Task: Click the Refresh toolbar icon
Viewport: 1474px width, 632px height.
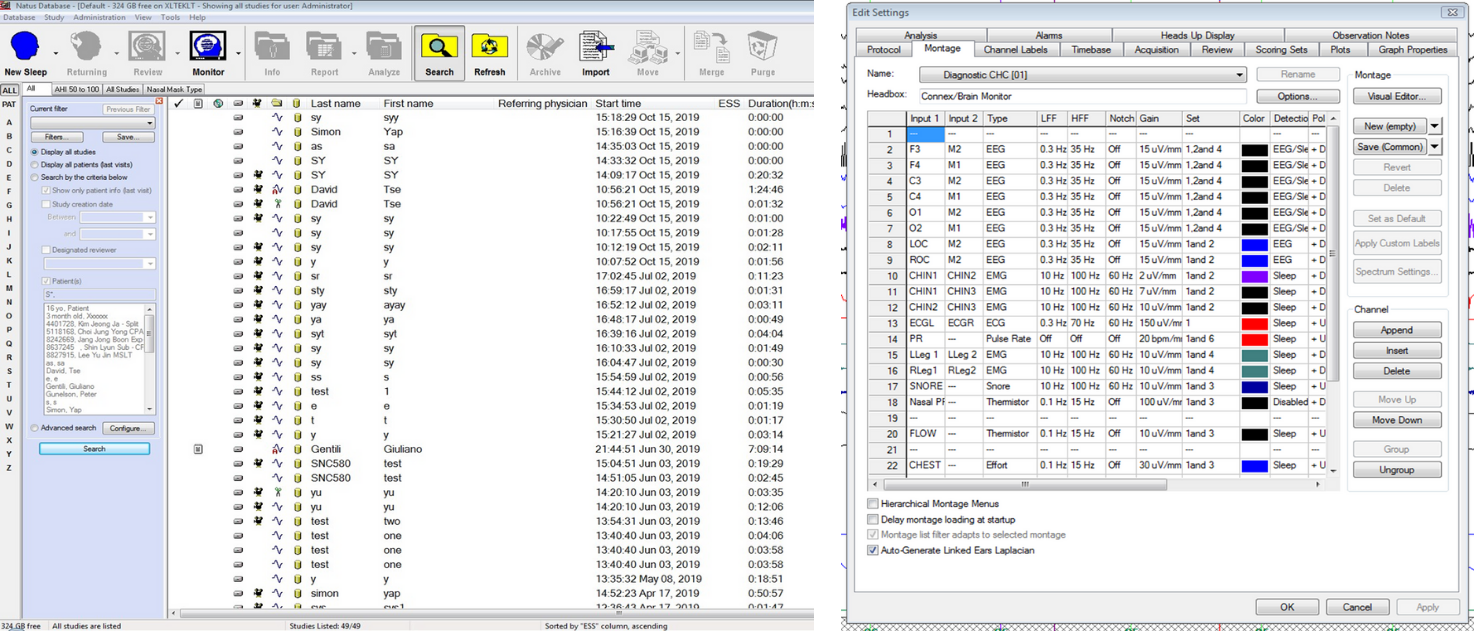Action: point(489,48)
